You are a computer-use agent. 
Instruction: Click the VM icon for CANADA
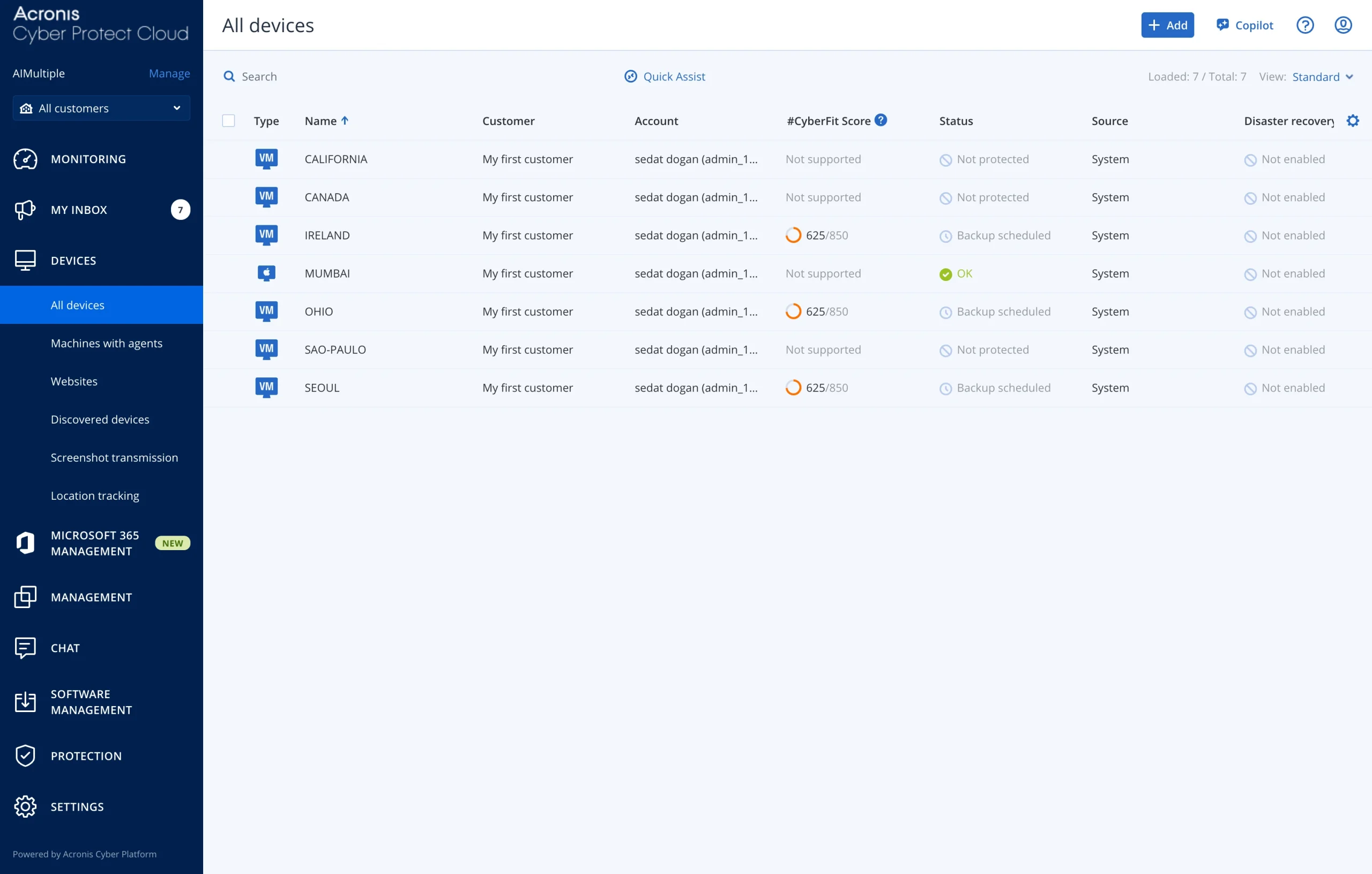[x=266, y=197]
